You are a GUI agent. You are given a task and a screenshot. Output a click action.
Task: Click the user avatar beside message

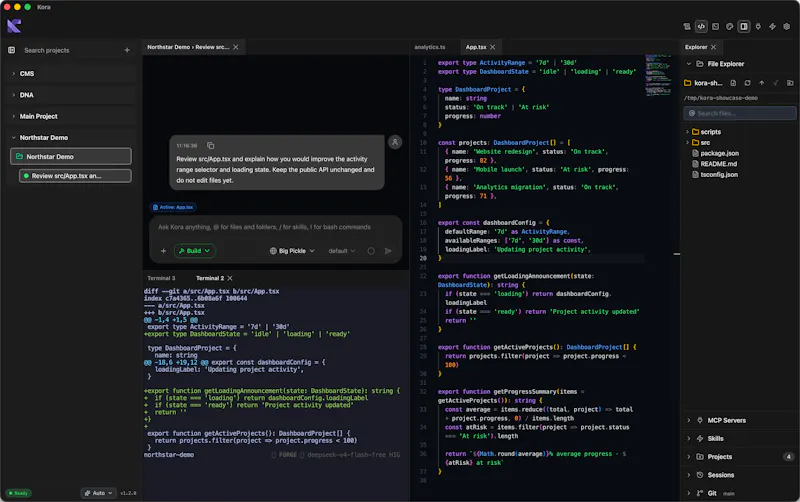pyautogui.click(x=395, y=142)
